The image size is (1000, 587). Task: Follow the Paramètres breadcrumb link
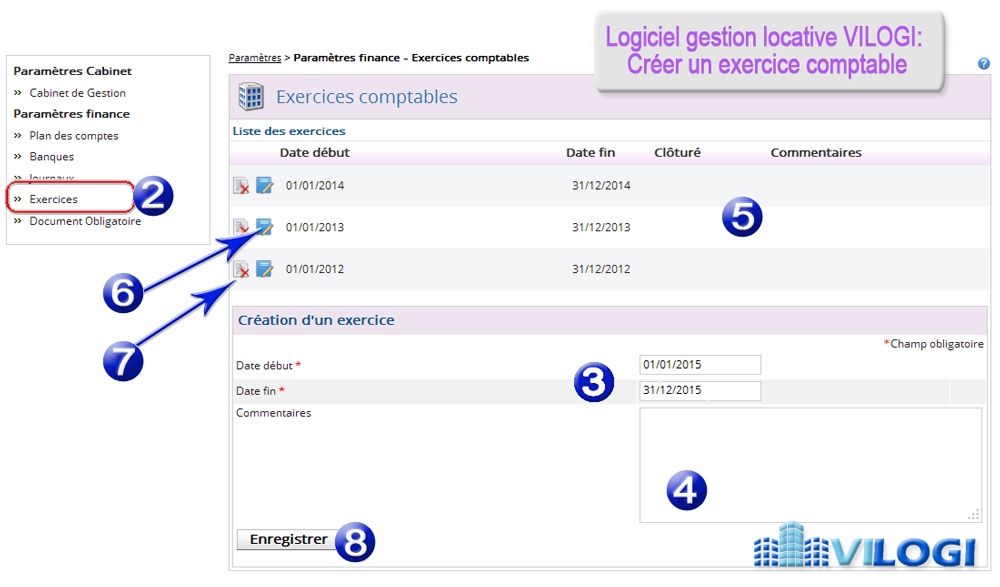click(x=255, y=58)
